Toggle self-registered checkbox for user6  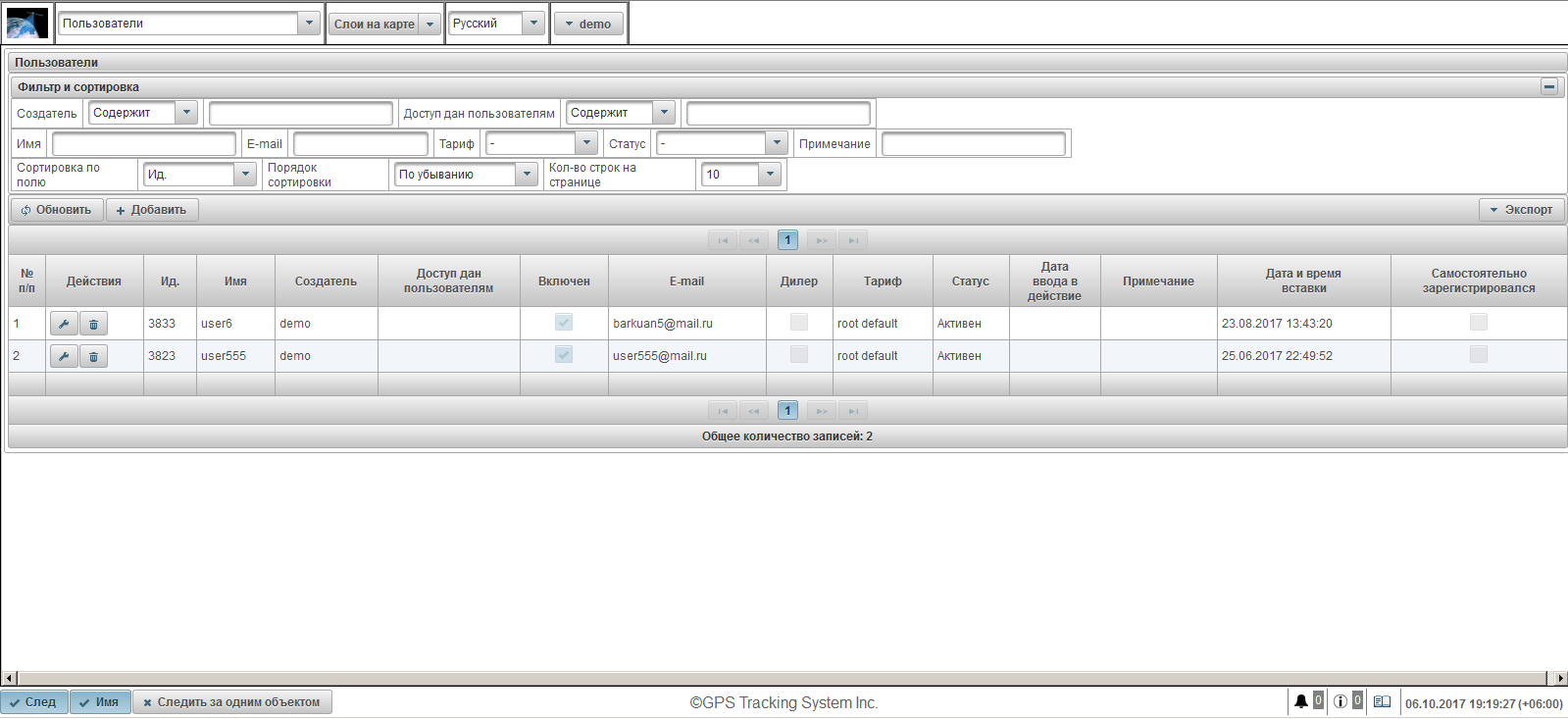pyautogui.click(x=1479, y=322)
